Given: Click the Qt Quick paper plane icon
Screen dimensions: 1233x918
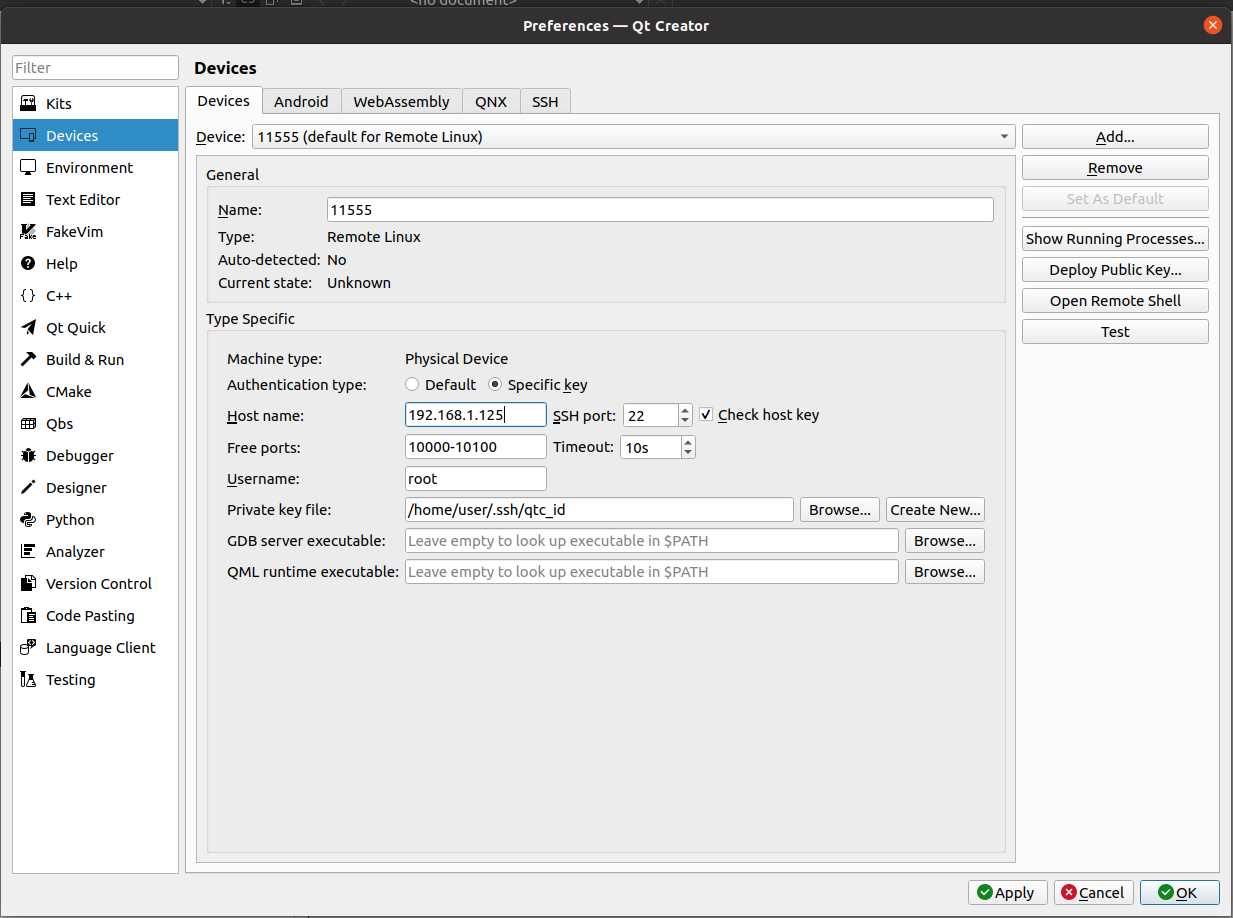Looking at the screenshot, I should click(x=28, y=328).
